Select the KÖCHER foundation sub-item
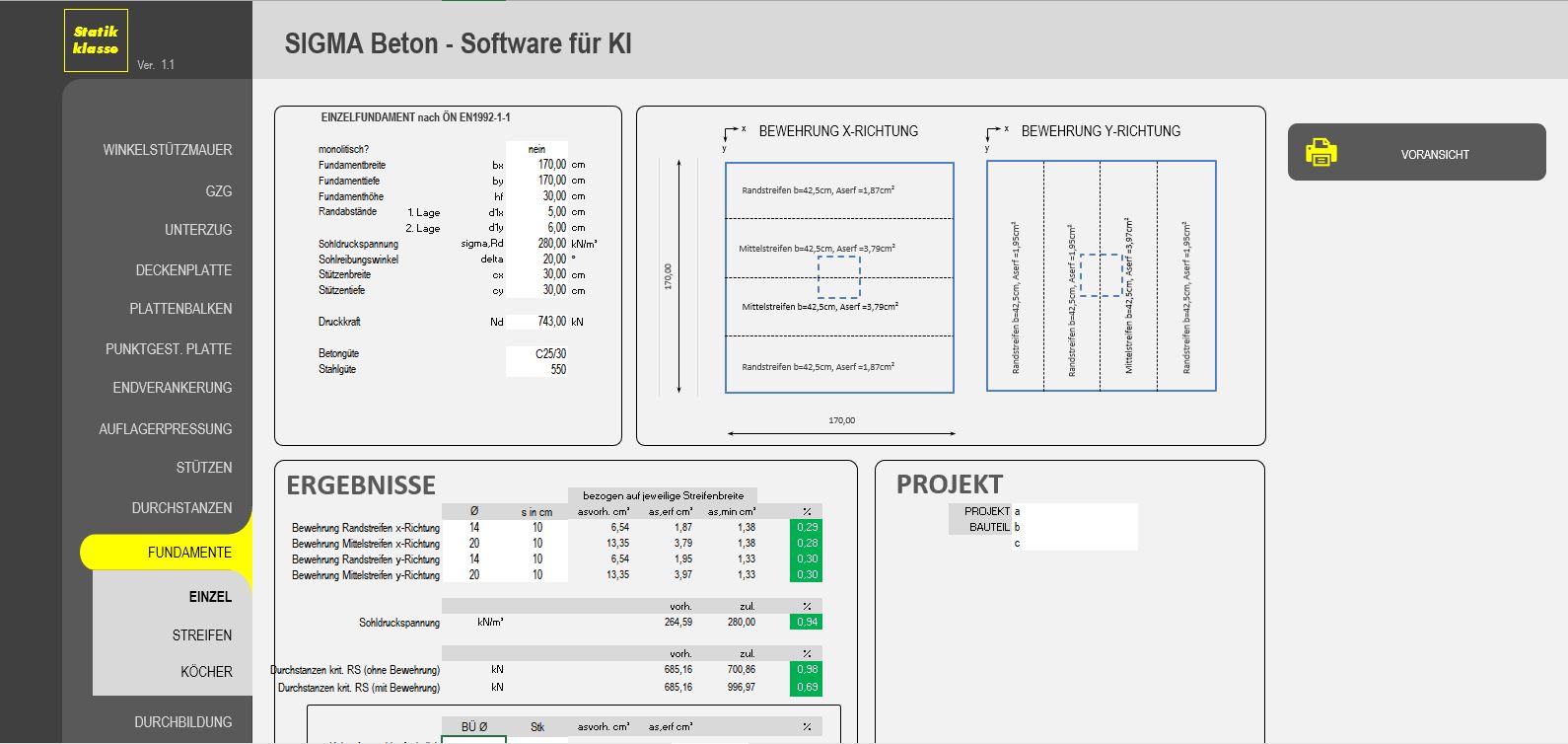Viewport: 1568px width, 744px height. (206, 672)
